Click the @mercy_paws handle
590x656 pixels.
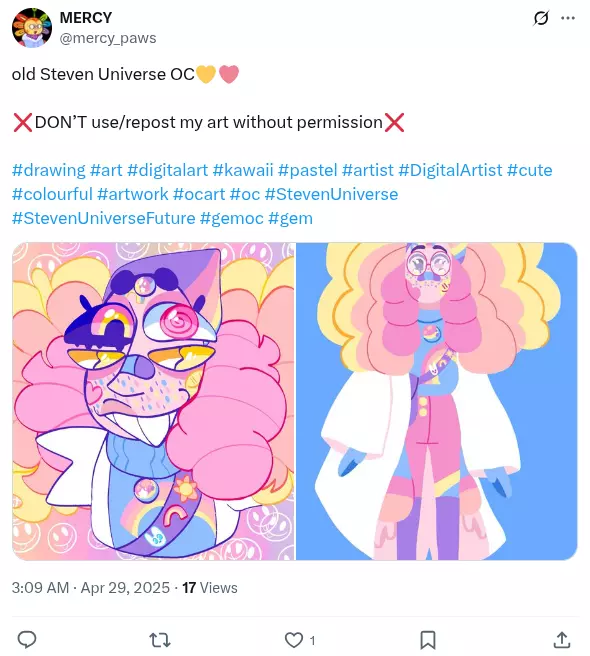click(108, 38)
